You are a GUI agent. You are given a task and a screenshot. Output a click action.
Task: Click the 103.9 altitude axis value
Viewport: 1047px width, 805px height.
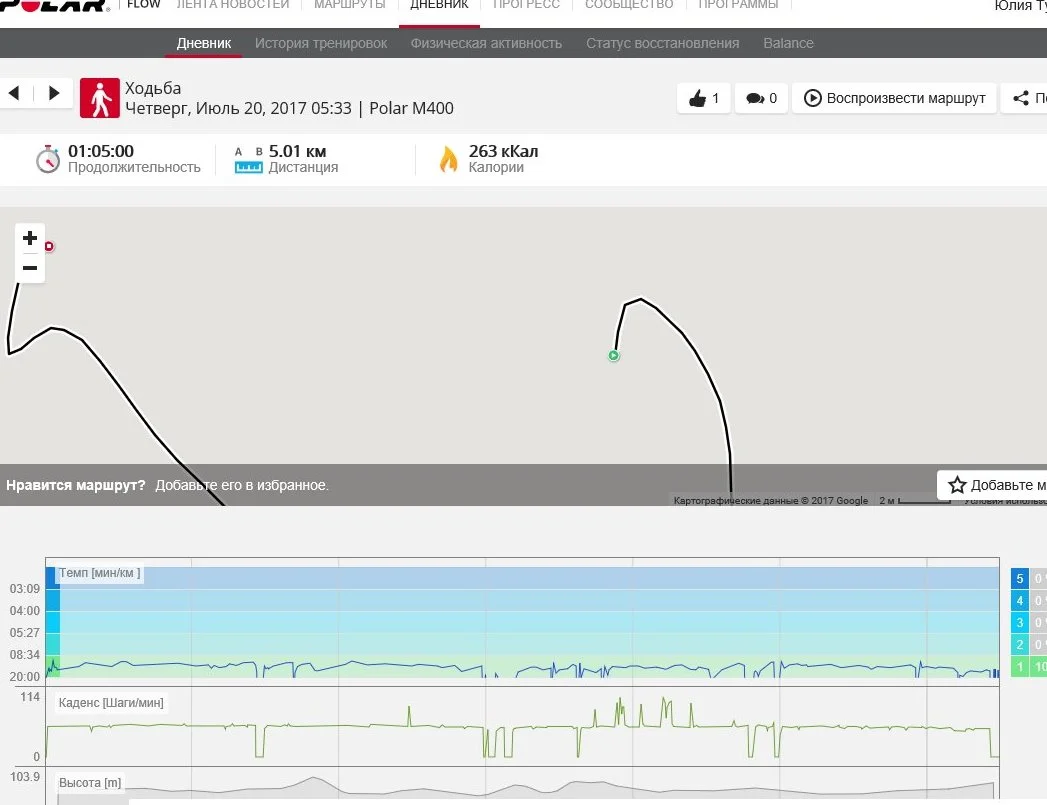tap(25, 777)
